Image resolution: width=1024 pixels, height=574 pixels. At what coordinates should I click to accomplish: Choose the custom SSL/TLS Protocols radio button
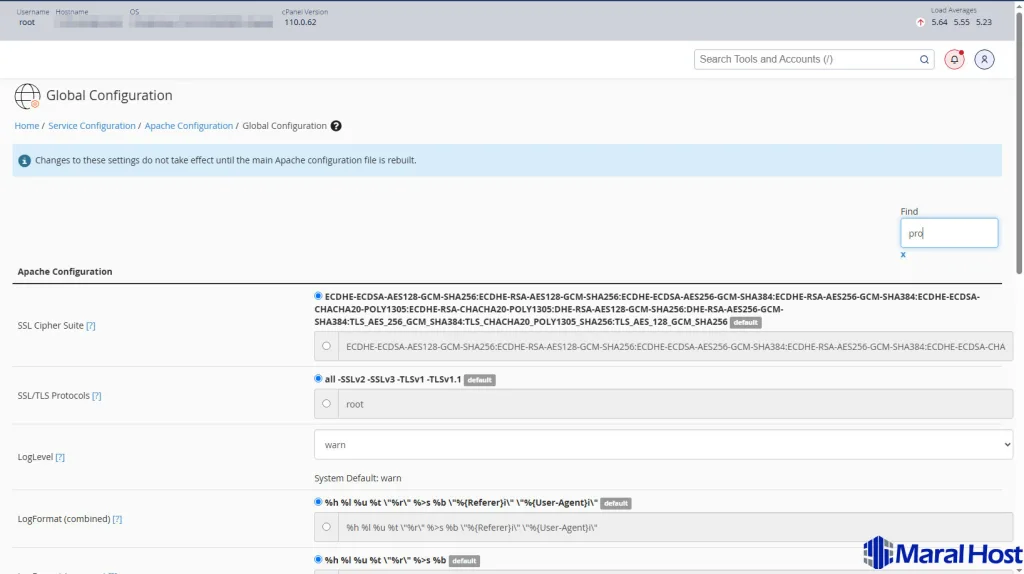pos(326,404)
